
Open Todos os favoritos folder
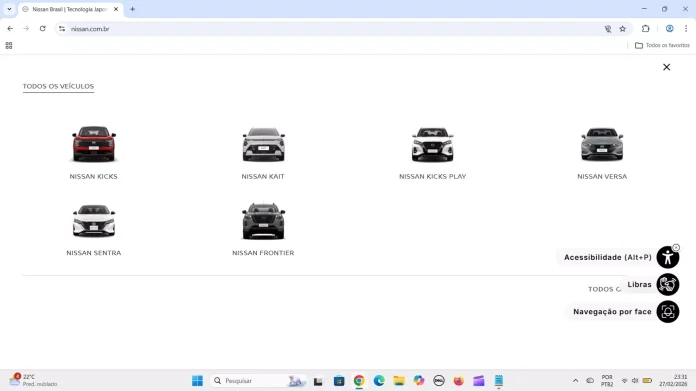pos(662,45)
